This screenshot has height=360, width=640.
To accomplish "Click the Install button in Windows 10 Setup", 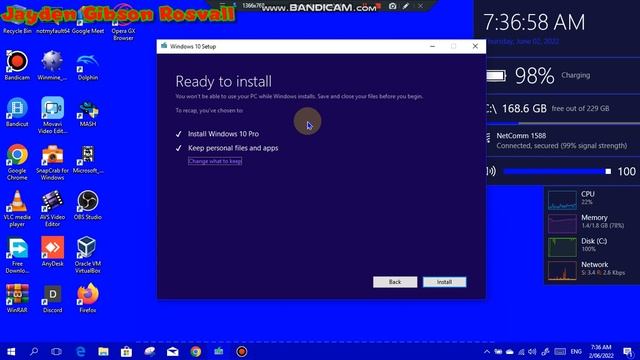I will [x=444, y=282].
